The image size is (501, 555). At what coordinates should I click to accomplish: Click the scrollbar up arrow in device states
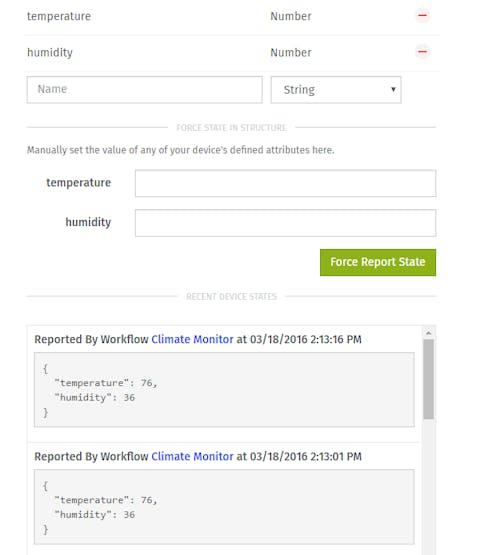coord(428,333)
